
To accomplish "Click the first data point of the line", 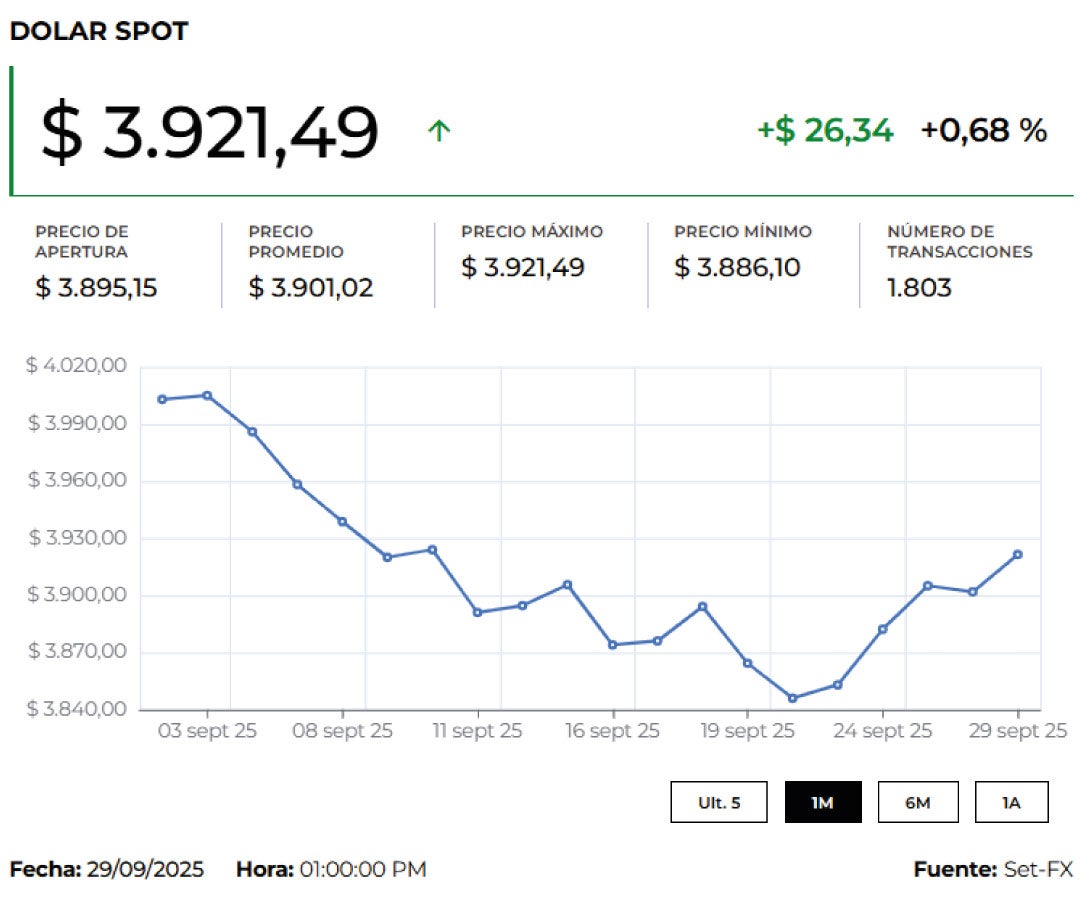I will click(x=162, y=399).
